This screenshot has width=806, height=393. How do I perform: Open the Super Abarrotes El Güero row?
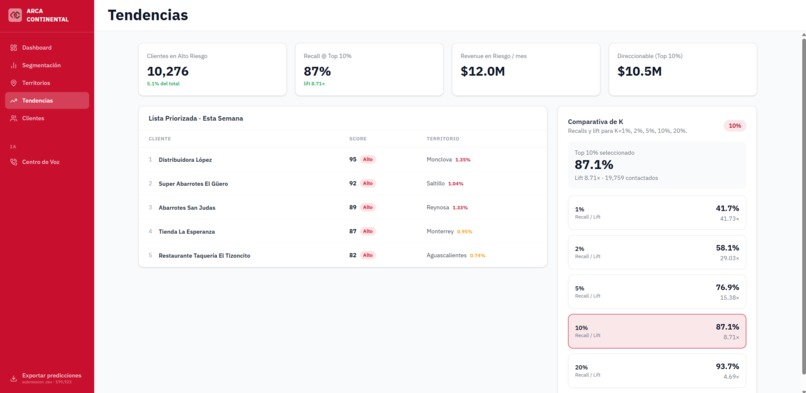pyautogui.click(x=343, y=183)
